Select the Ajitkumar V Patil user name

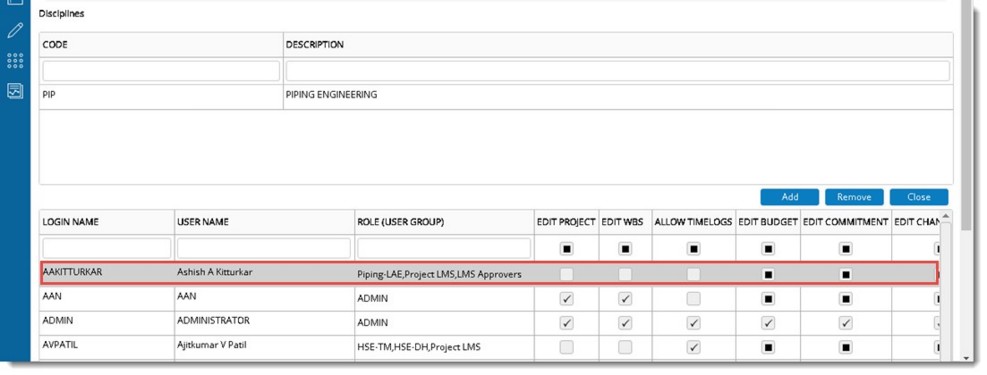click(x=264, y=347)
